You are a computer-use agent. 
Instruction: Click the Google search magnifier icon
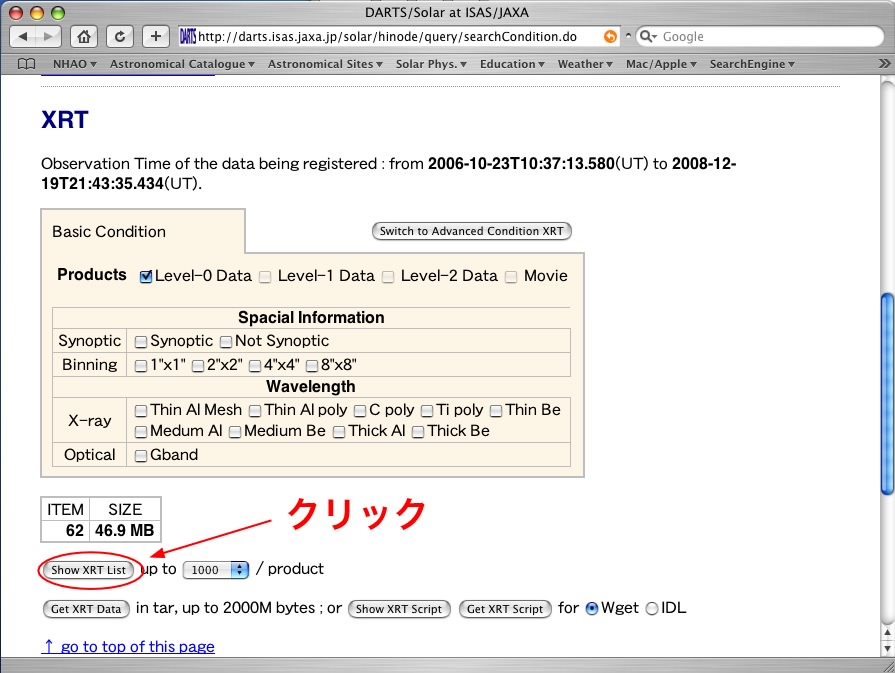point(648,36)
